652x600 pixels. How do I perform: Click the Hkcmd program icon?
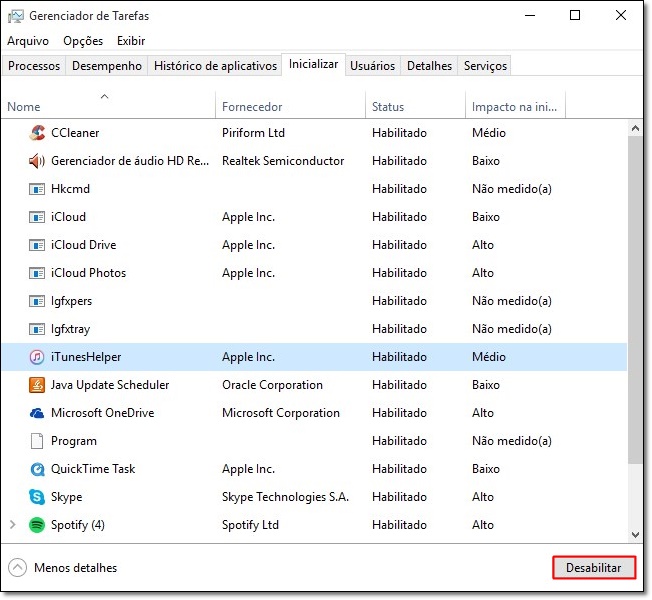coord(37,189)
